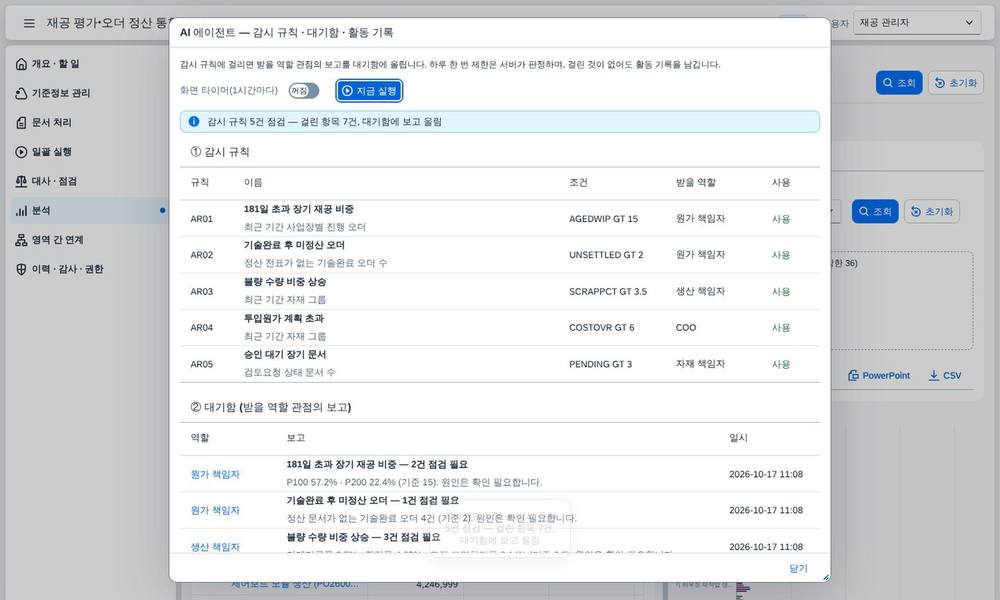Click rule name 기술완료 후 미정산 오더 in 감시 규칙 table
The width and height of the screenshot is (1000, 600).
click(294, 245)
